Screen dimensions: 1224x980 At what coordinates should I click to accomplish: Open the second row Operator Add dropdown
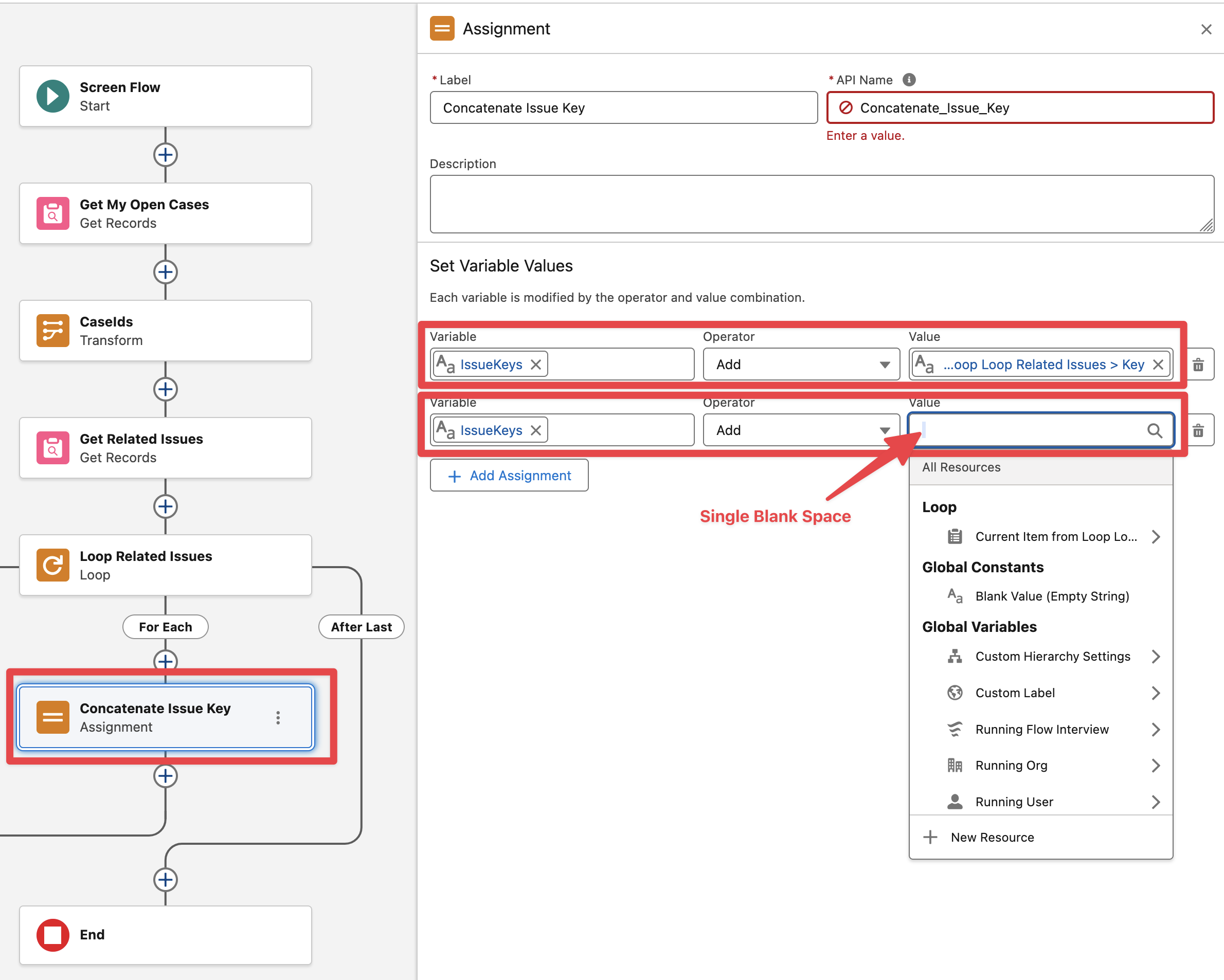[800, 430]
